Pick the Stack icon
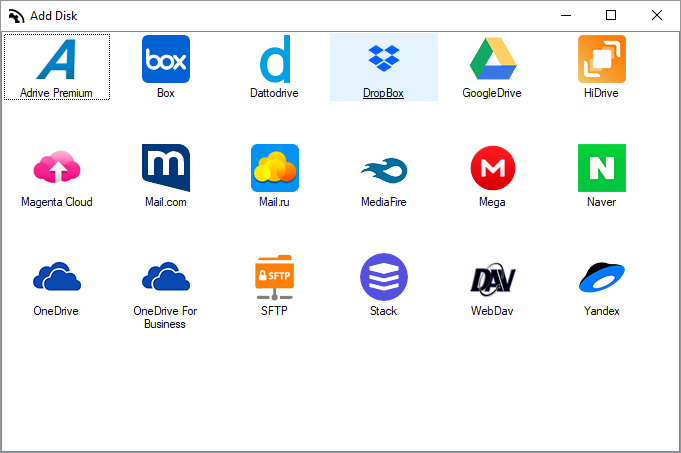The height and width of the screenshot is (453, 681). pyautogui.click(x=384, y=277)
